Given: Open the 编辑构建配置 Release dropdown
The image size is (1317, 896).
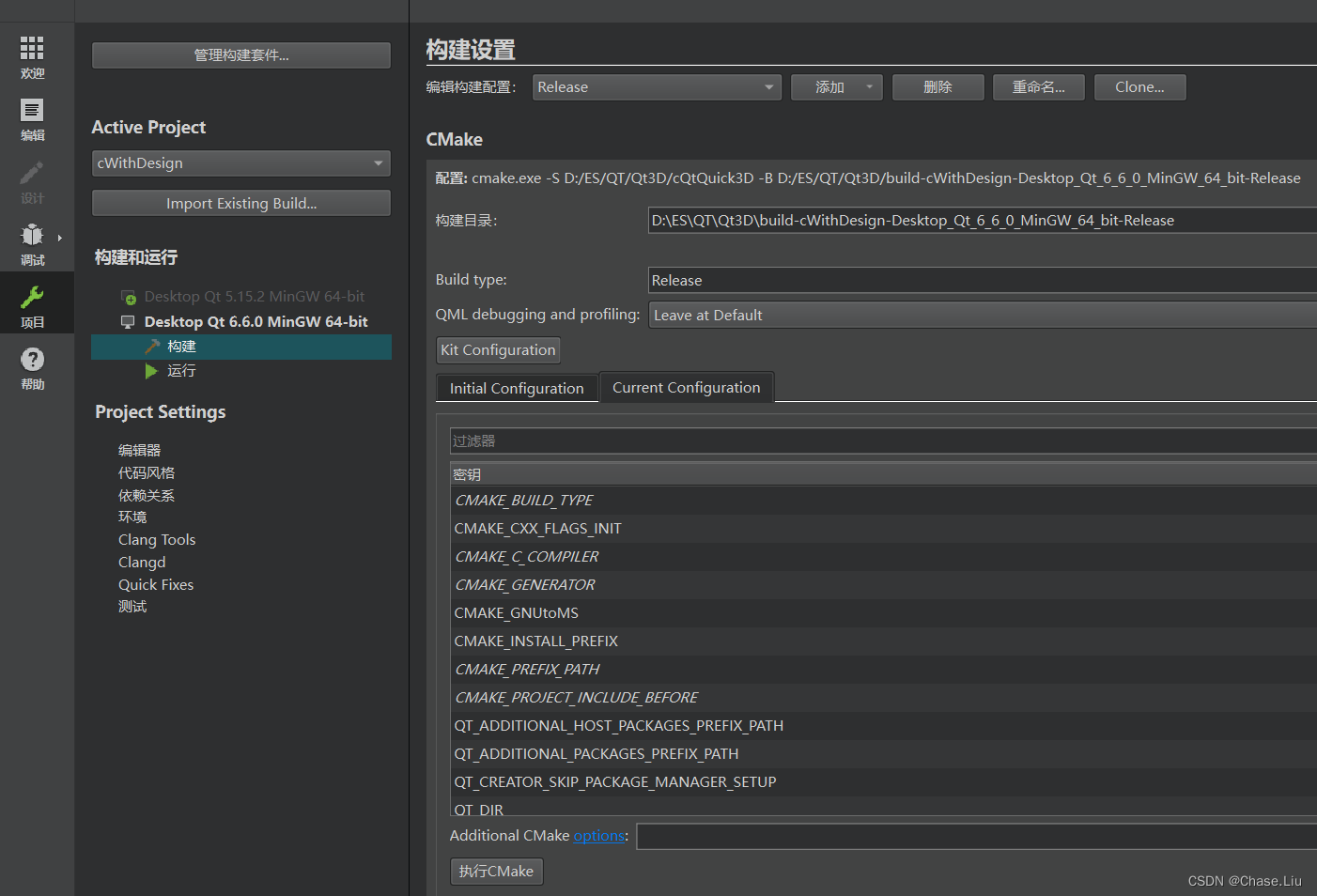Looking at the screenshot, I should 656,86.
